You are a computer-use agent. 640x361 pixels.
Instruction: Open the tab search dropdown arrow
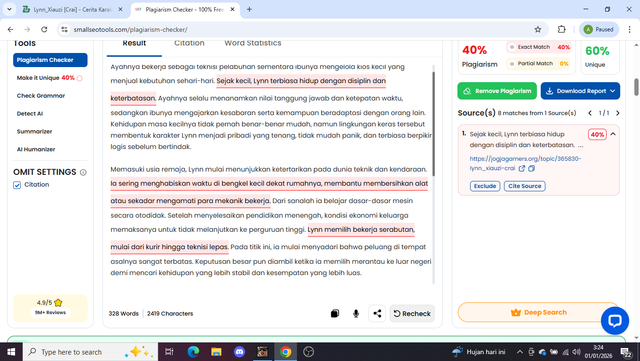pyautogui.click(x=9, y=9)
